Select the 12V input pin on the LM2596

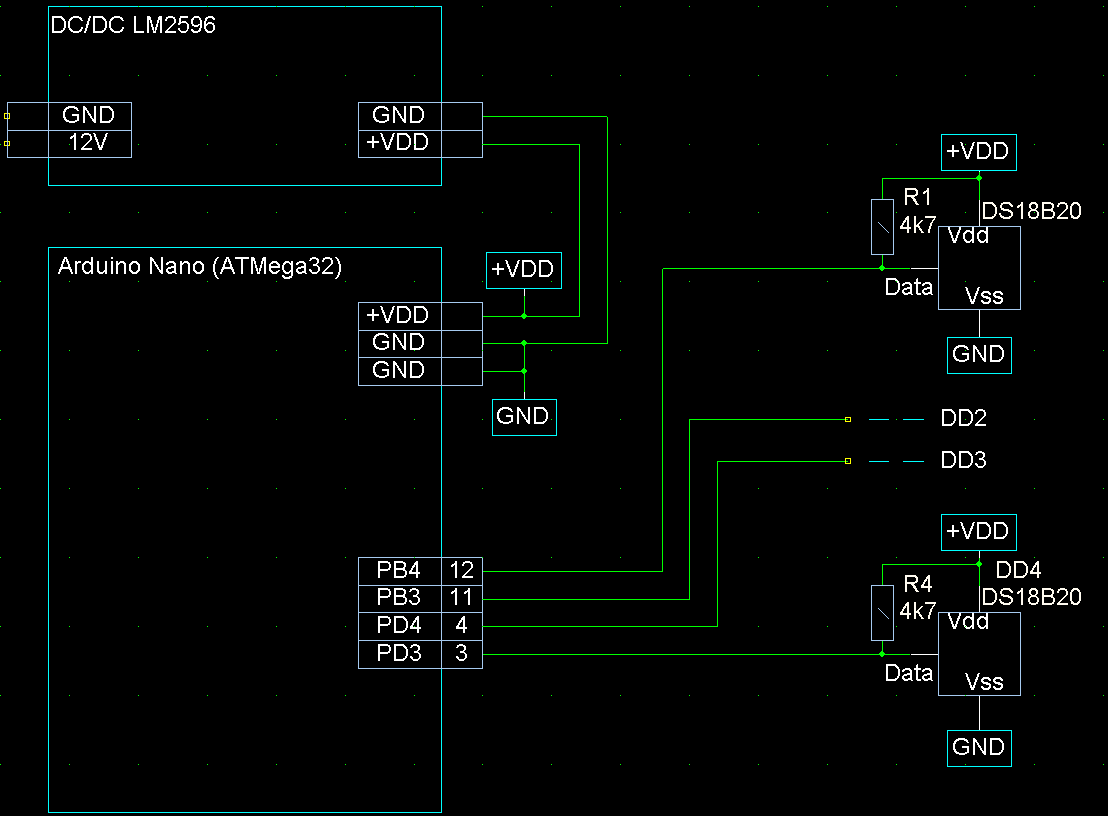[88, 143]
